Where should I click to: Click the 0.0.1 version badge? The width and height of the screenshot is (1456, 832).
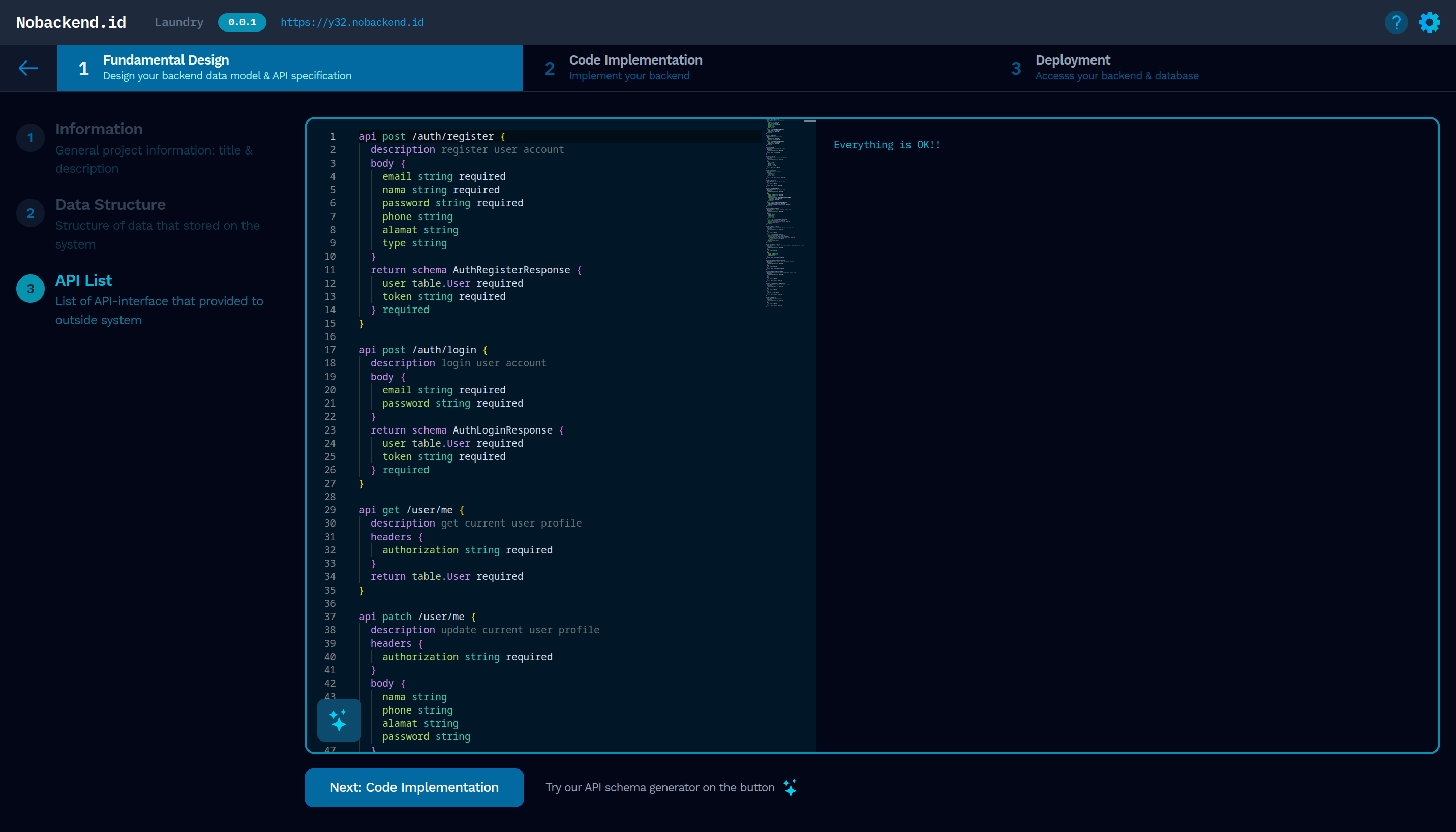[x=241, y=22]
